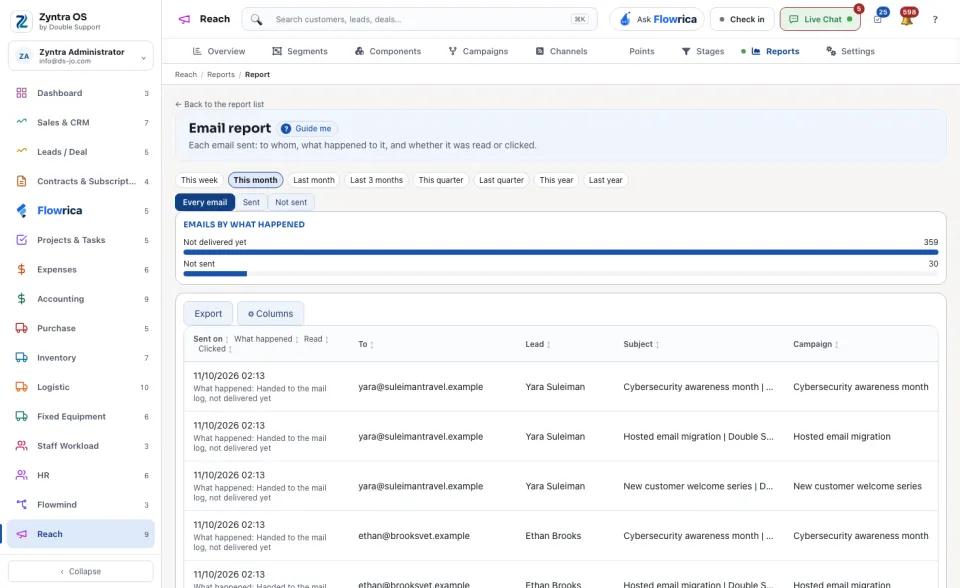
Task: Click the HR people icon
Action: click(x=21, y=475)
